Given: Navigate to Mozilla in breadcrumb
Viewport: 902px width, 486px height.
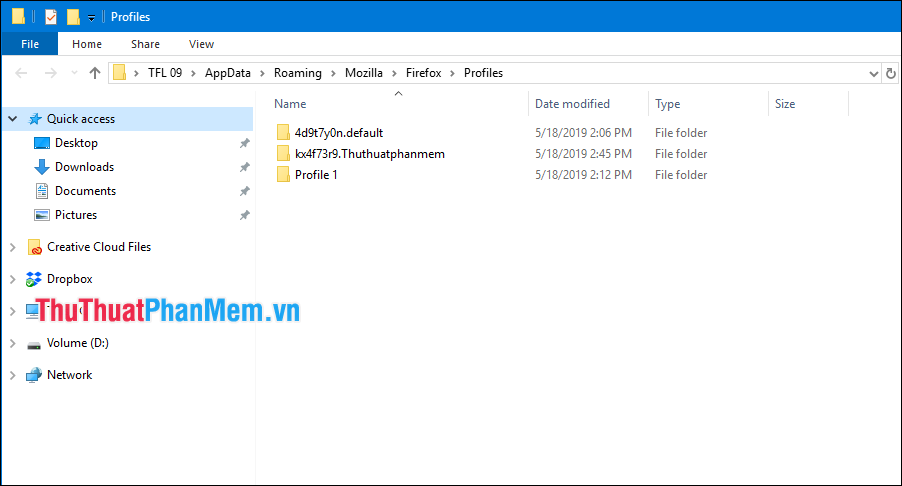Looking at the screenshot, I should pos(364,73).
